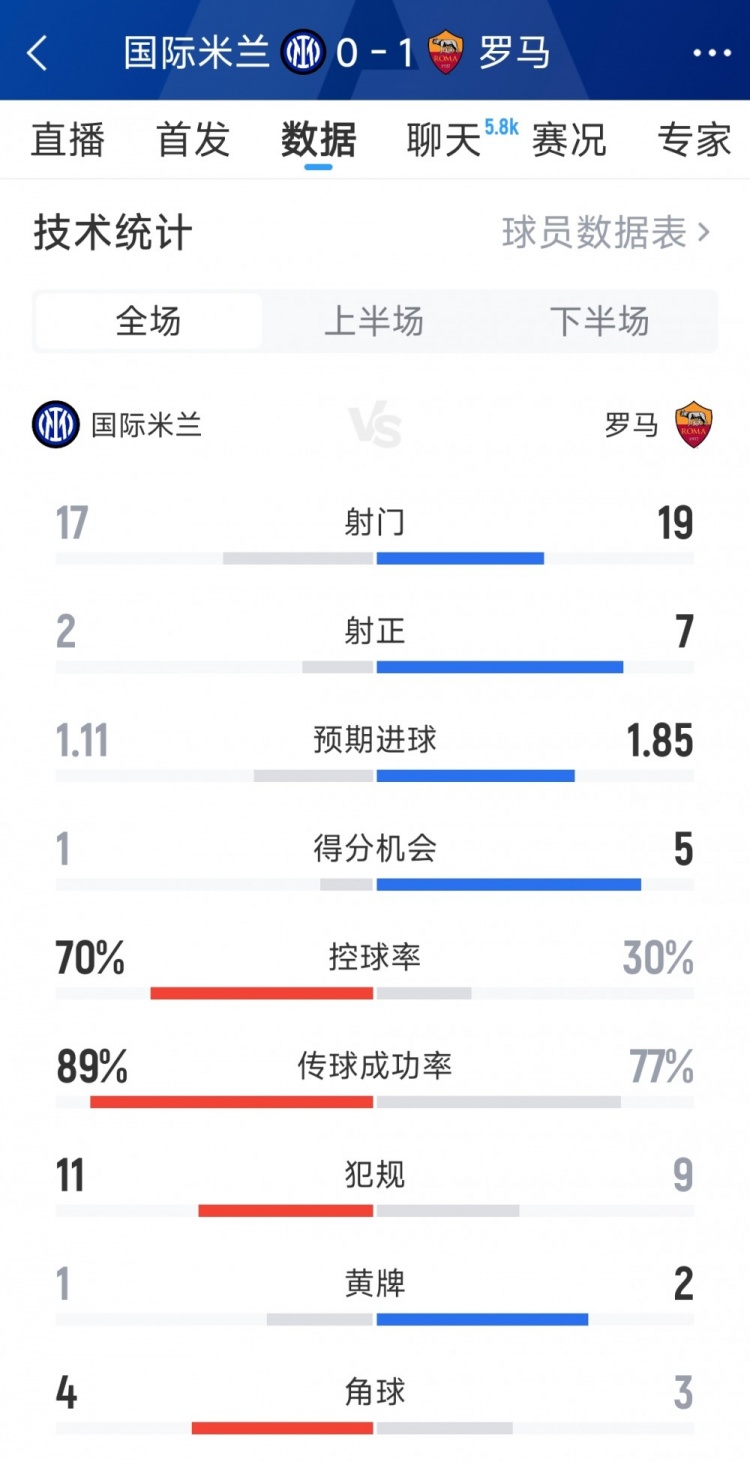The image size is (750, 1462).
Task: Select the Inter Milan logo beside 国际米兰
Action: tap(56, 423)
